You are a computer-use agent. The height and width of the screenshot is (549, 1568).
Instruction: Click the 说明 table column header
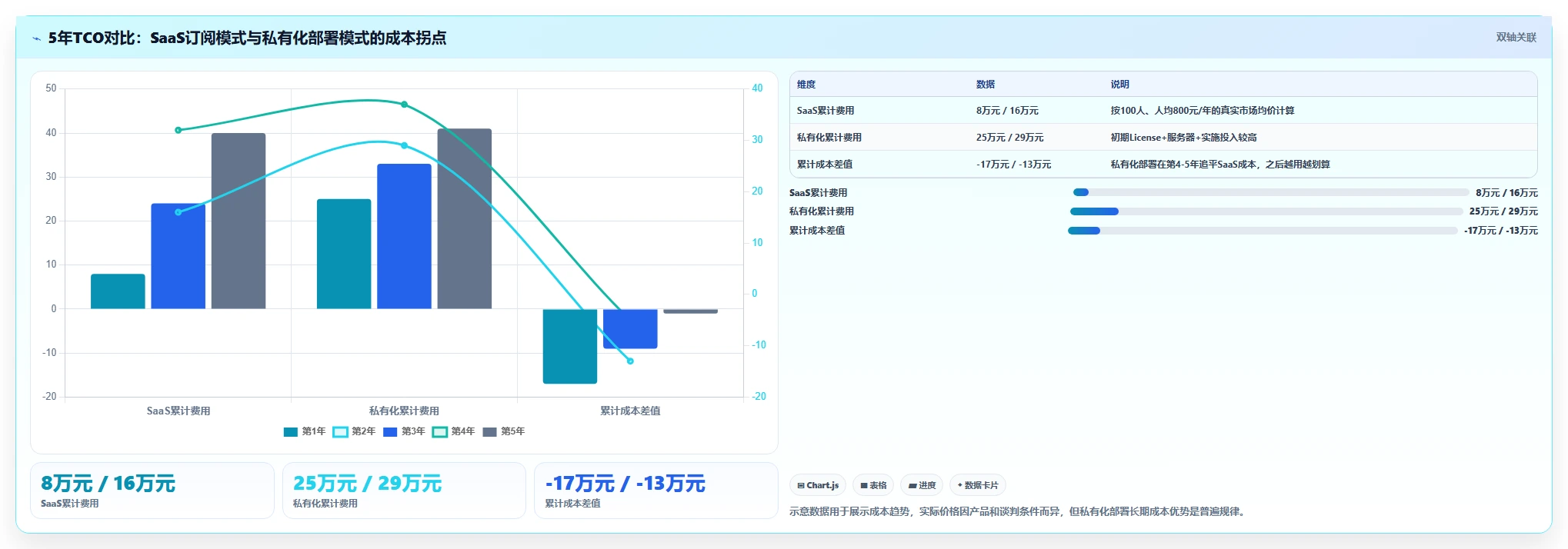pos(1119,85)
